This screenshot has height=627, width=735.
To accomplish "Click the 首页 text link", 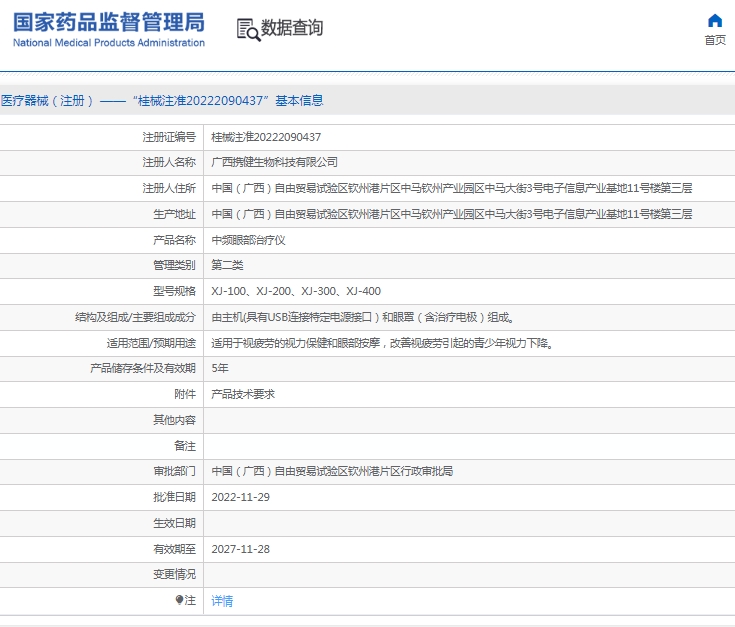I will pyautogui.click(x=715, y=40).
